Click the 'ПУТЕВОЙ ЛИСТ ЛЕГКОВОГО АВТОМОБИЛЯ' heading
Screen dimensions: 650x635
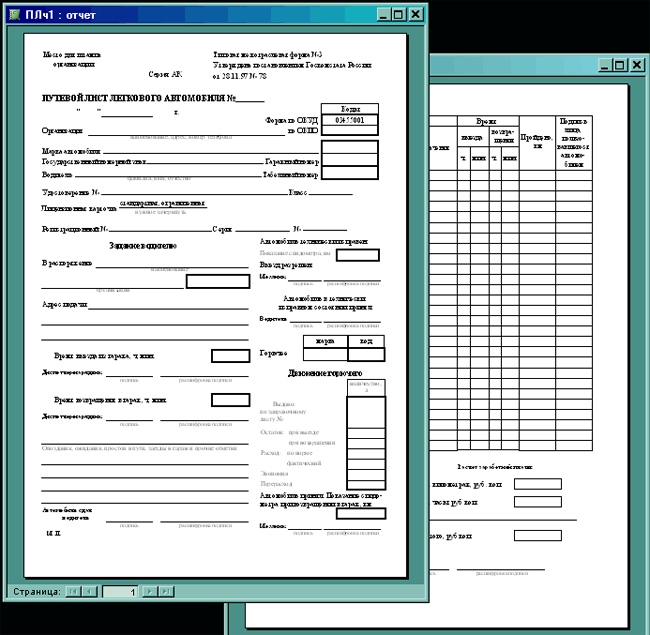[x=134, y=98]
